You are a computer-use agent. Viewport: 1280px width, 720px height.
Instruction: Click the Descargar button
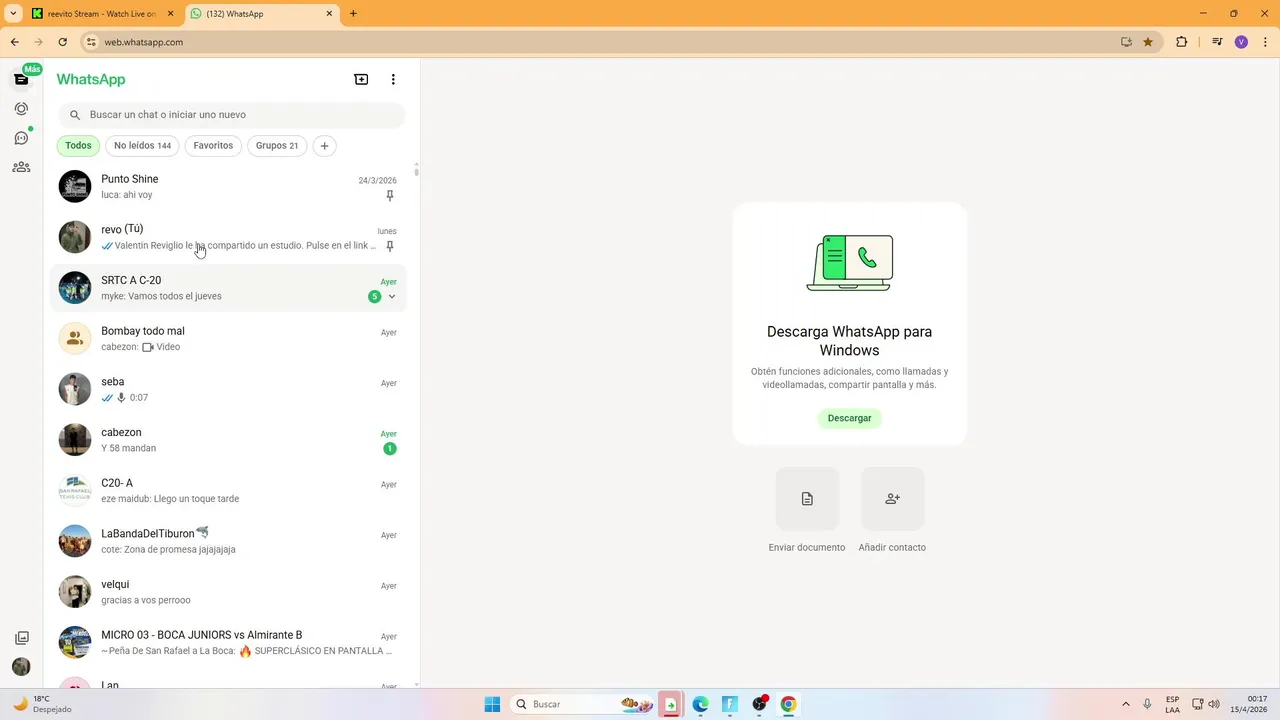849,418
